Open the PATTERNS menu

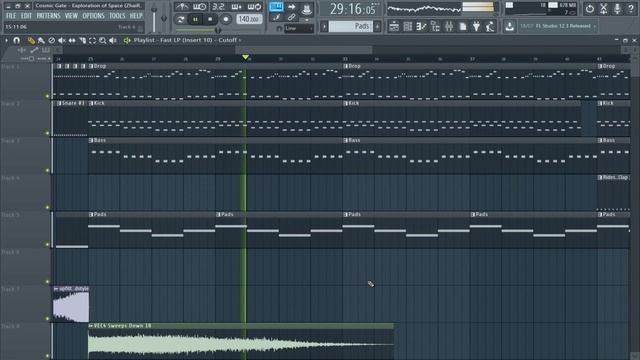coord(48,16)
